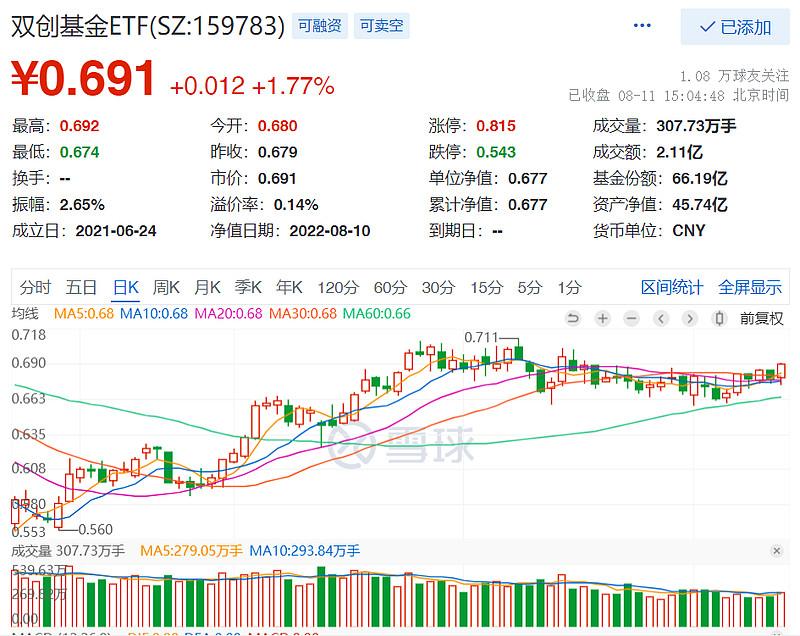Open the more options ellipsis next to 已添加
Viewport: 800px width, 636px height.
pyautogui.click(x=641, y=26)
